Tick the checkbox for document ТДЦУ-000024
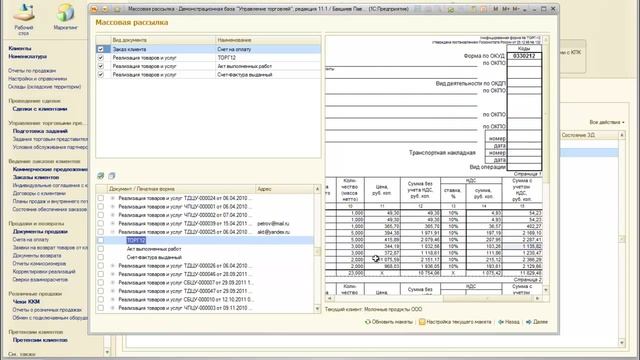This screenshot has width=640, height=360. coord(100,198)
